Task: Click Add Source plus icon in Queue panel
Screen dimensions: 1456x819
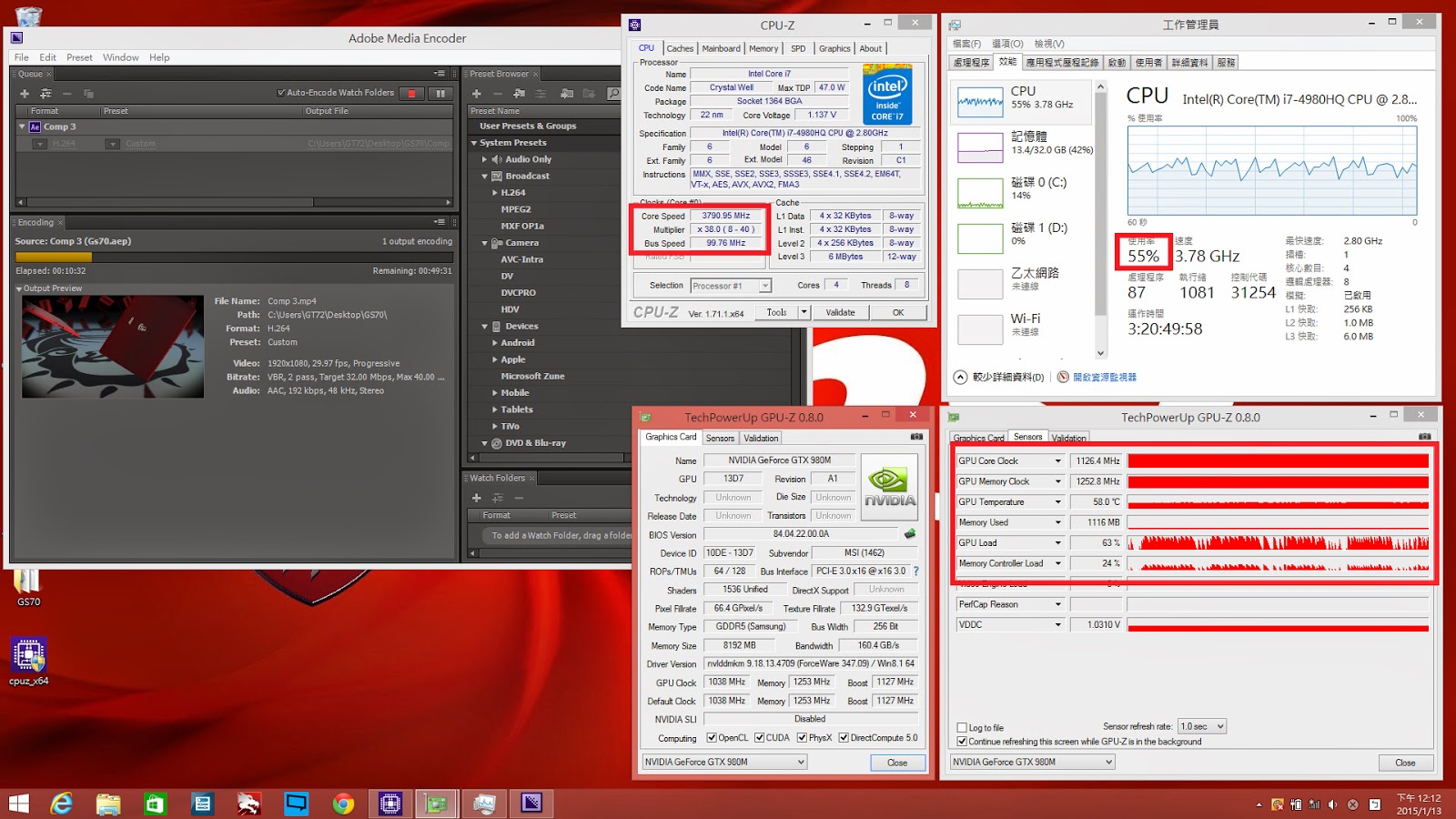Action: click(25, 94)
